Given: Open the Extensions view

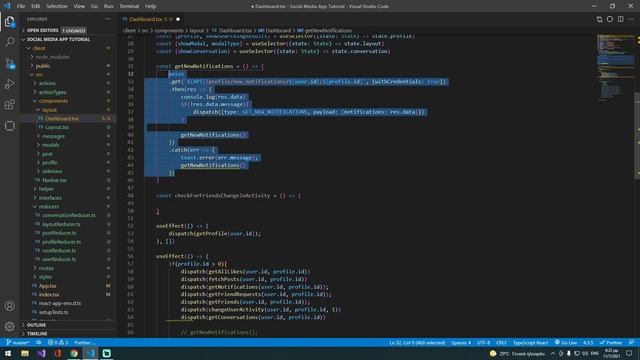Looking at the screenshot, I should click(9, 105).
